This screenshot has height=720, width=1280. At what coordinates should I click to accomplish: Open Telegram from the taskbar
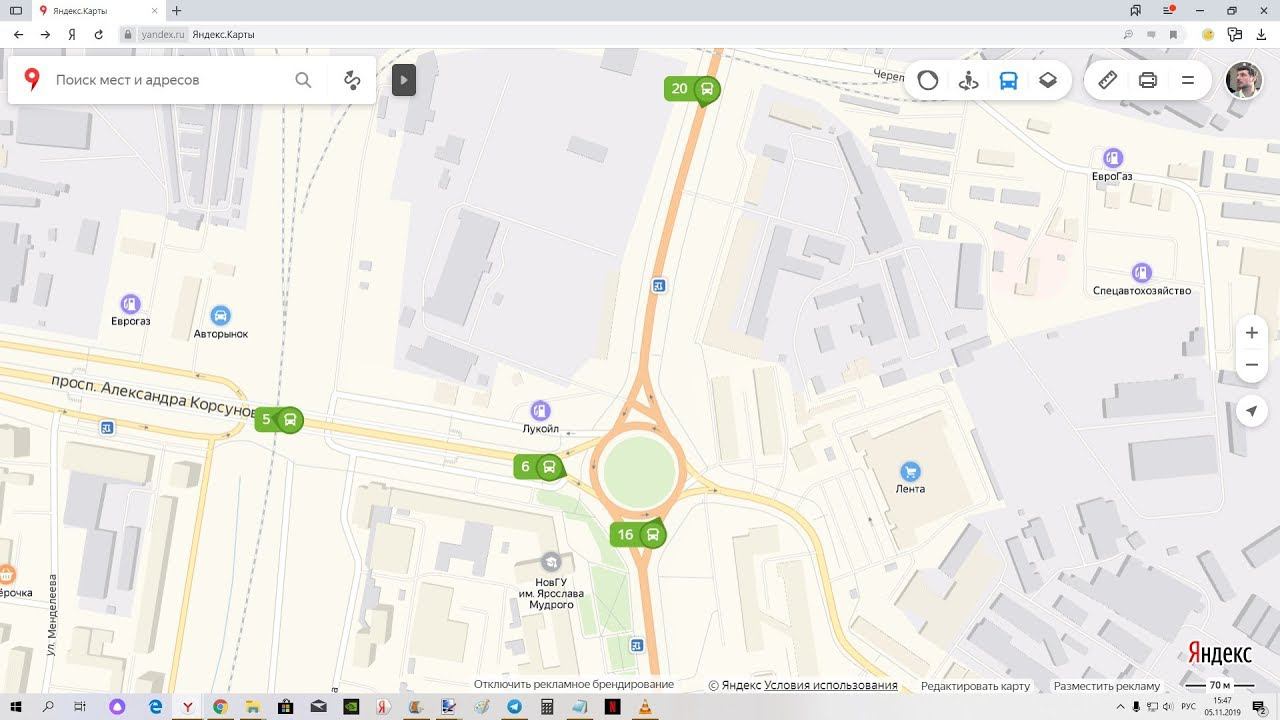click(514, 707)
